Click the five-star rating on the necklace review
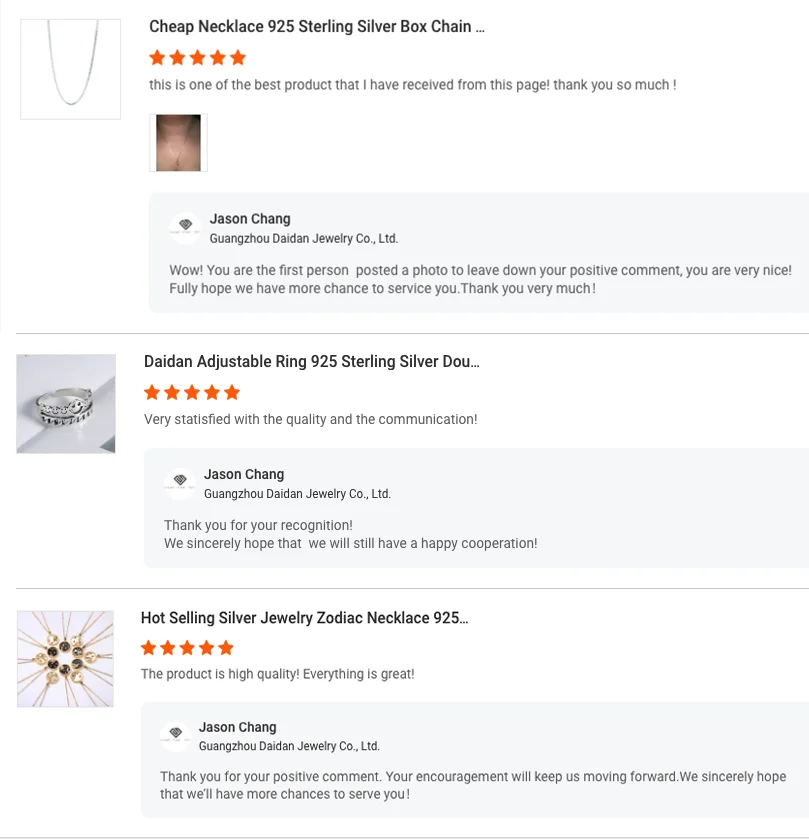809x839 pixels. [197, 58]
